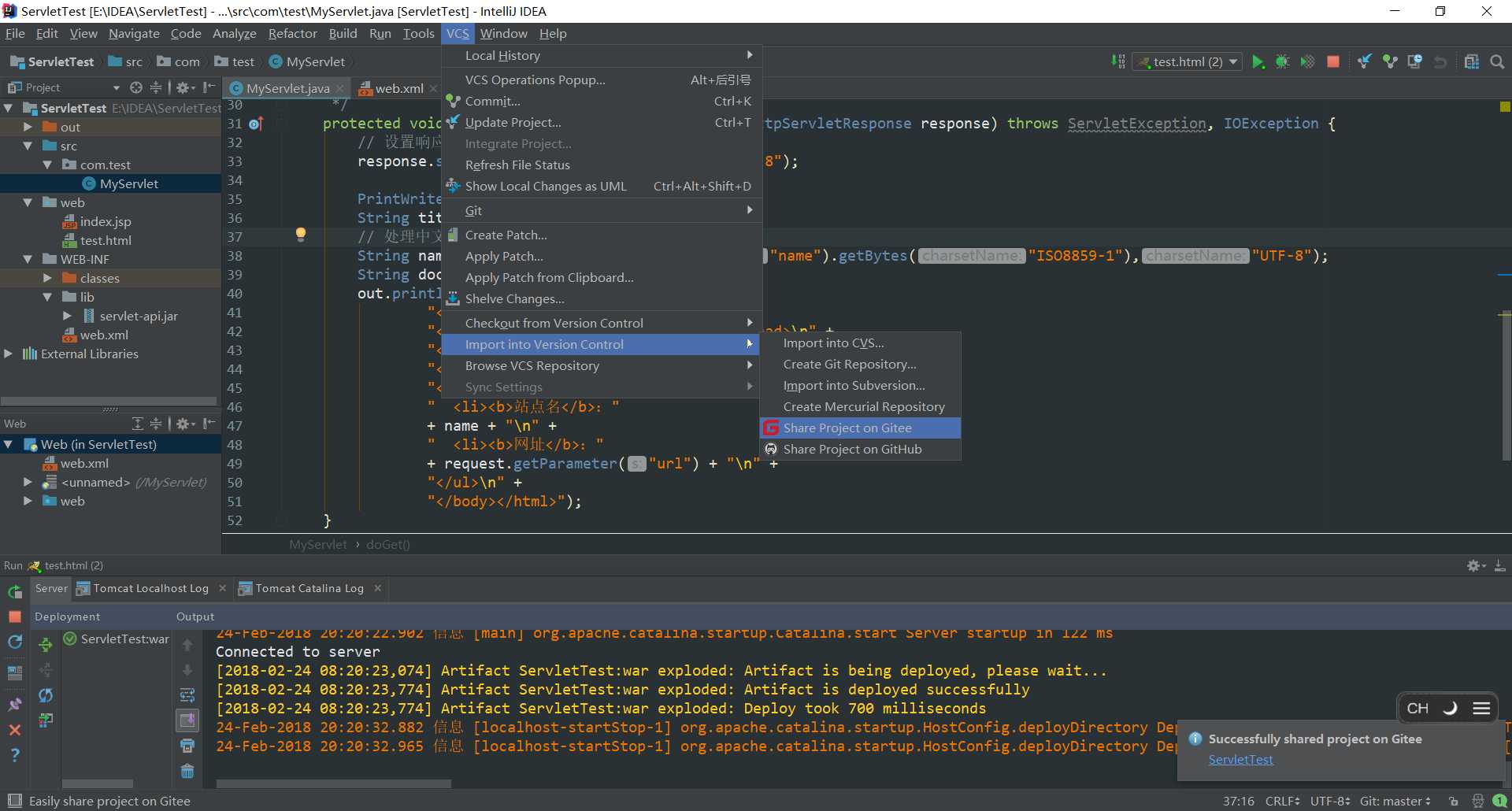Open the test.html (2) run configuration dropdown
This screenshot has width=1512, height=811.
[x=1188, y=61]
